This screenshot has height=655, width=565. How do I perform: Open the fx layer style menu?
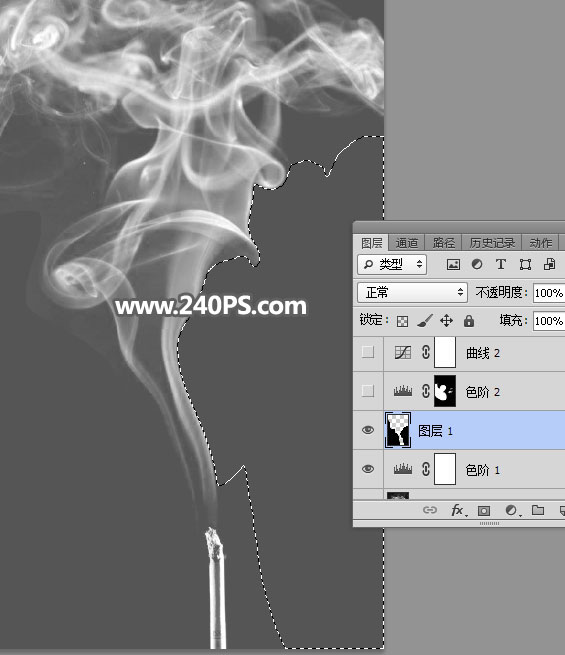458,510
